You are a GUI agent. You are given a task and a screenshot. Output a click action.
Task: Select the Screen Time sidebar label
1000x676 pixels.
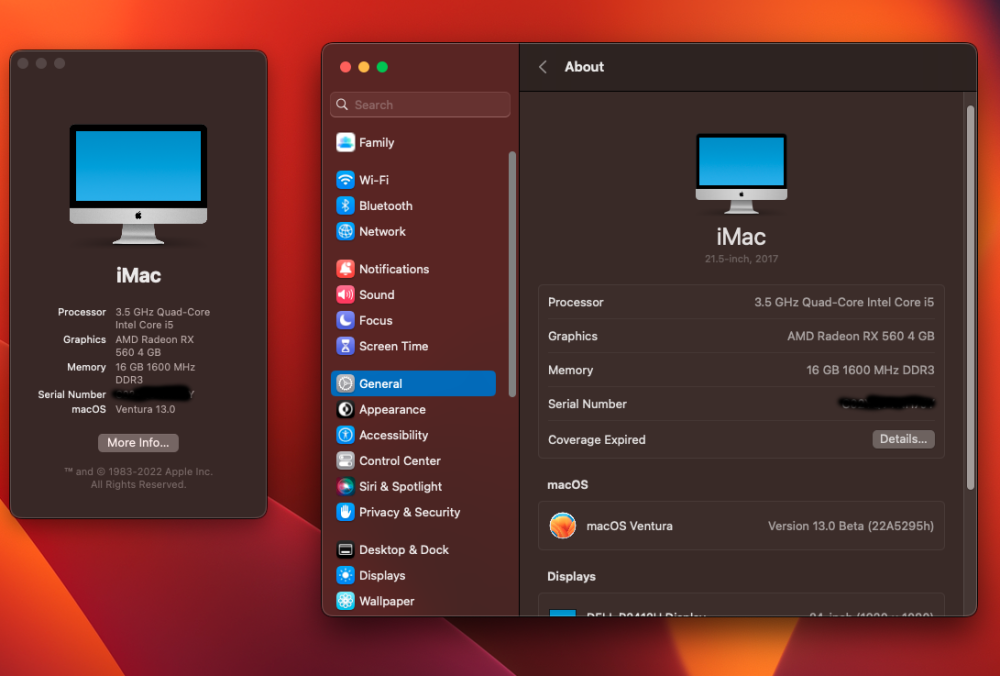click(x=393, y=346)
